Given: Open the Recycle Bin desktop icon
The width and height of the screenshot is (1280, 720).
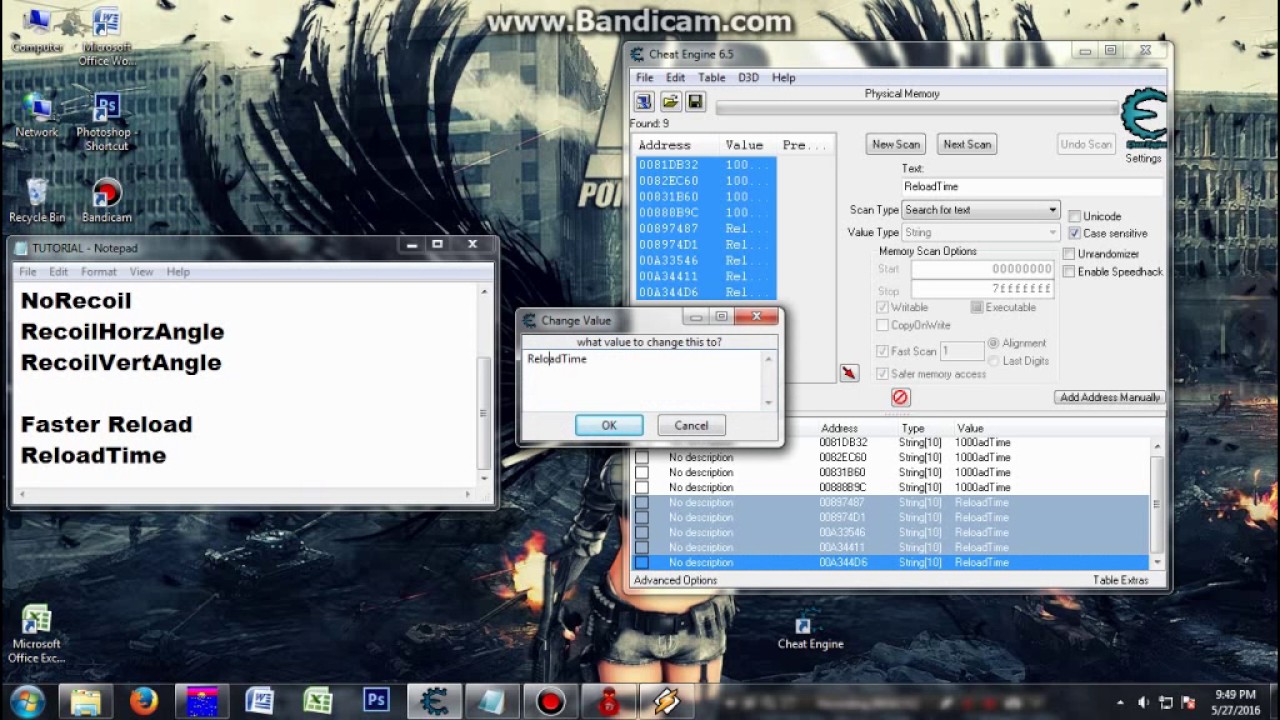Looking at the screenshot, I should click(37, 200).
